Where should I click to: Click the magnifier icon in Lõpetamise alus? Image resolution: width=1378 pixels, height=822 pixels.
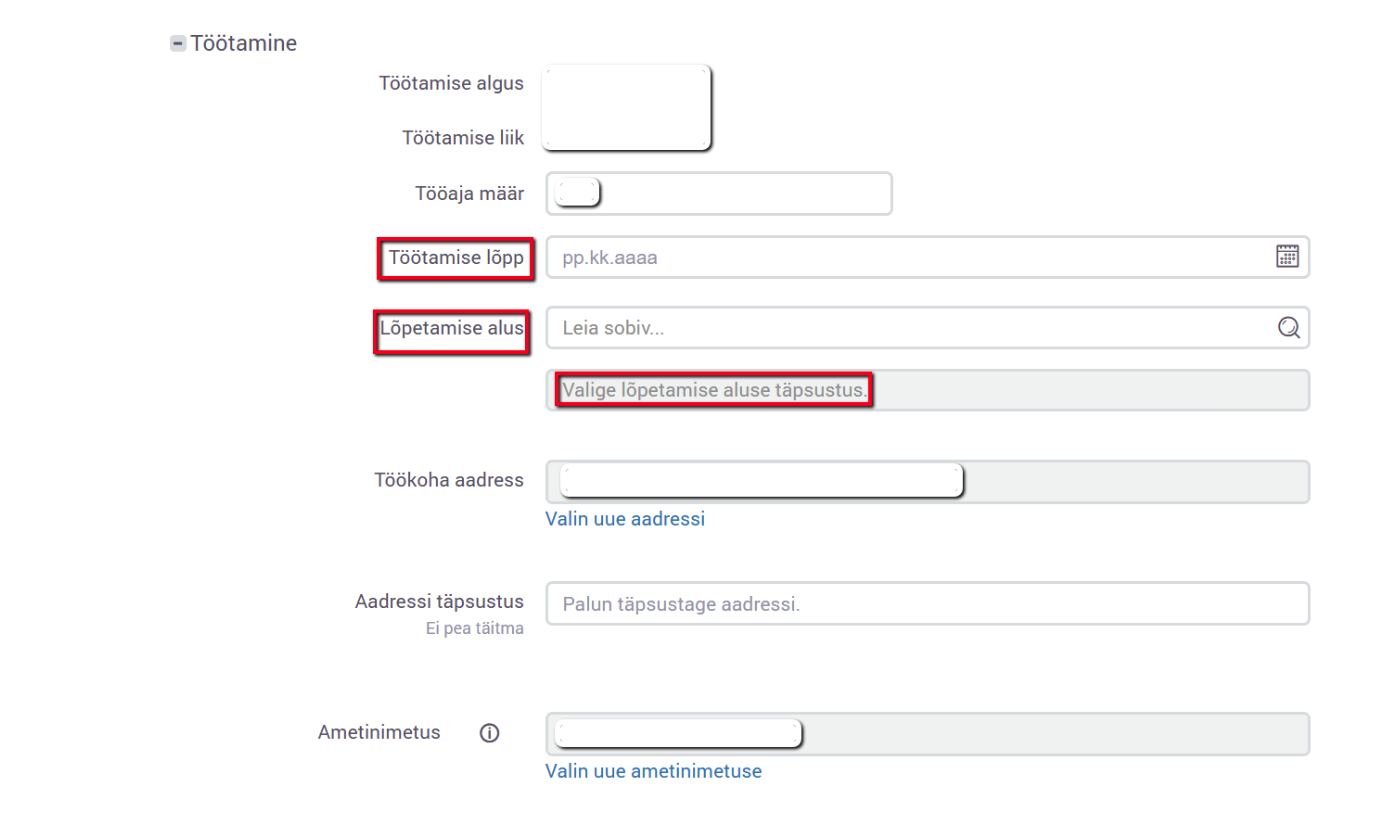(x=1288, y=327)
